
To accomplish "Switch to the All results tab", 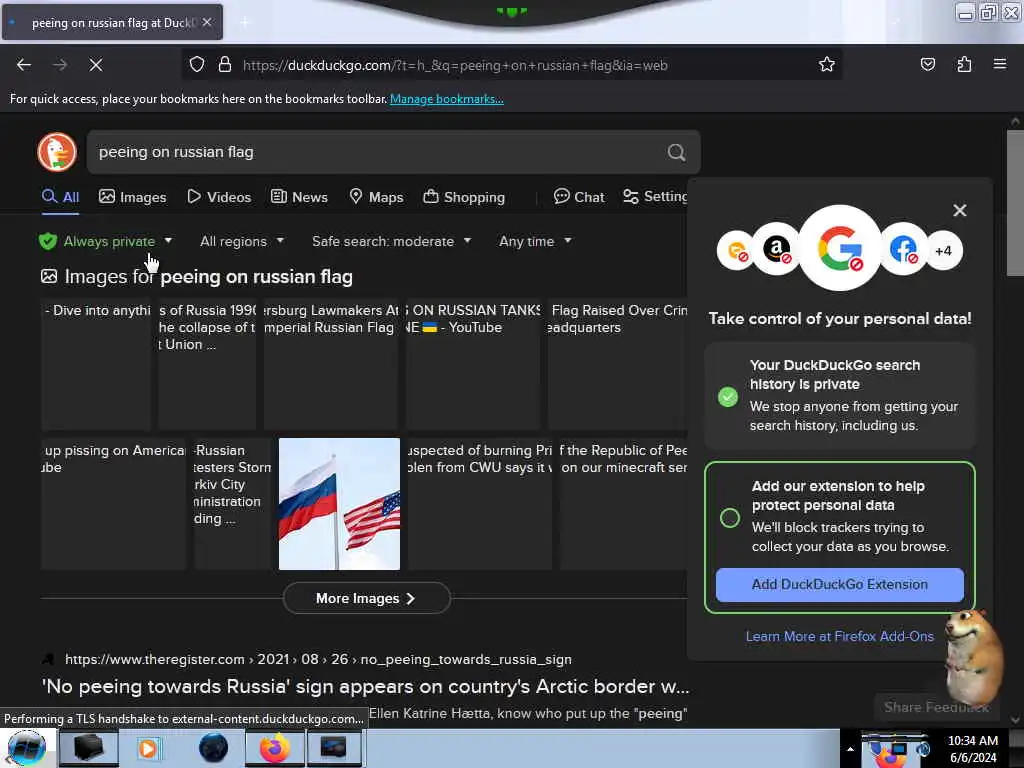I will pos(60,197).
